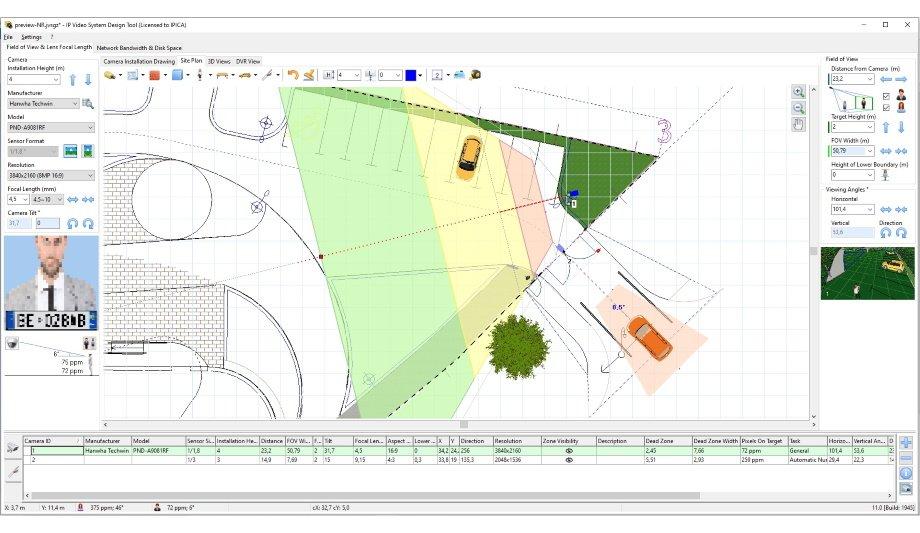920x533 pixels.
Task: Click the undo arrow in toolbar
Action: [x=293, y=75]
